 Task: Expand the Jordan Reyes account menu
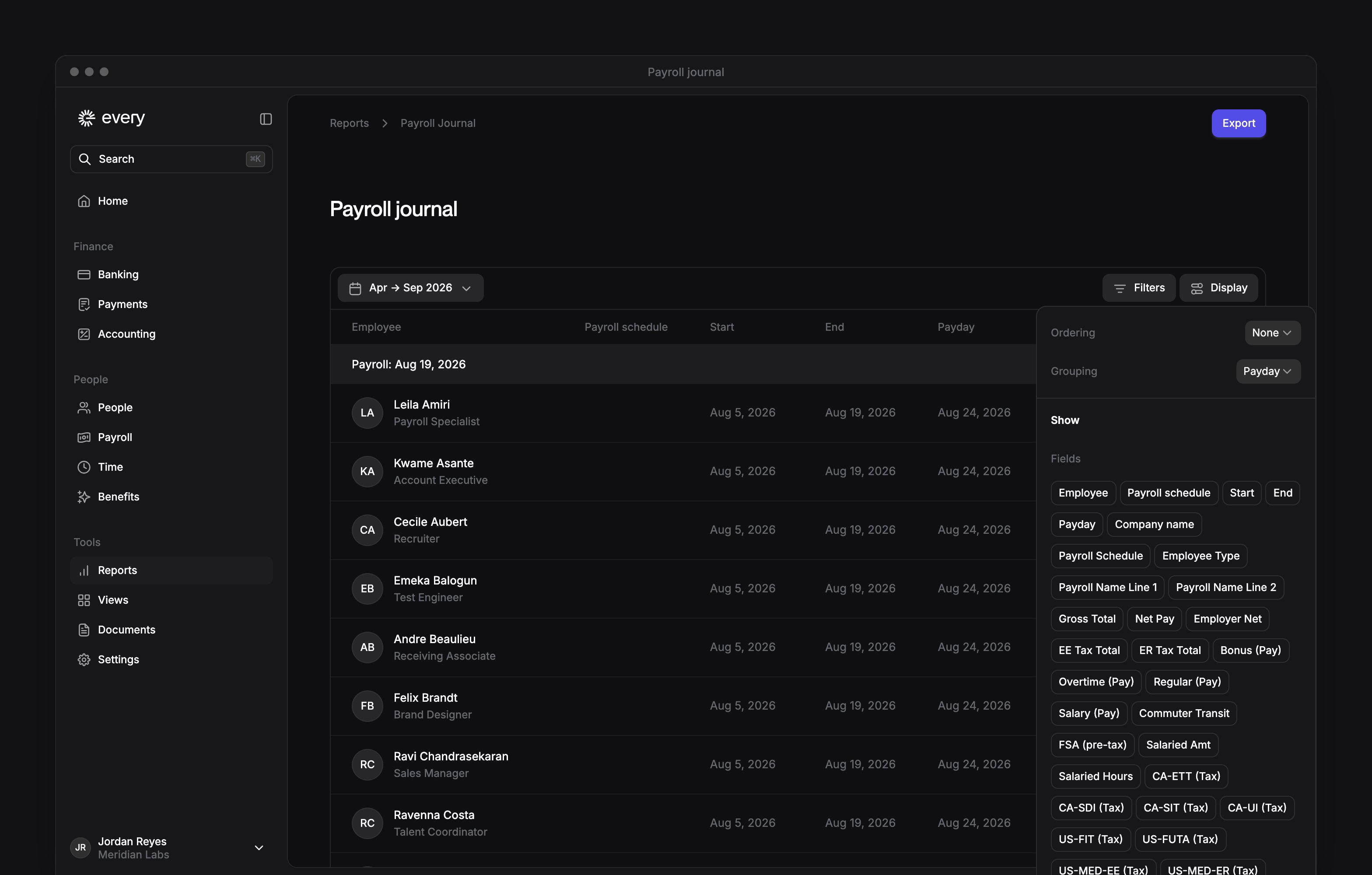(171, 847)
